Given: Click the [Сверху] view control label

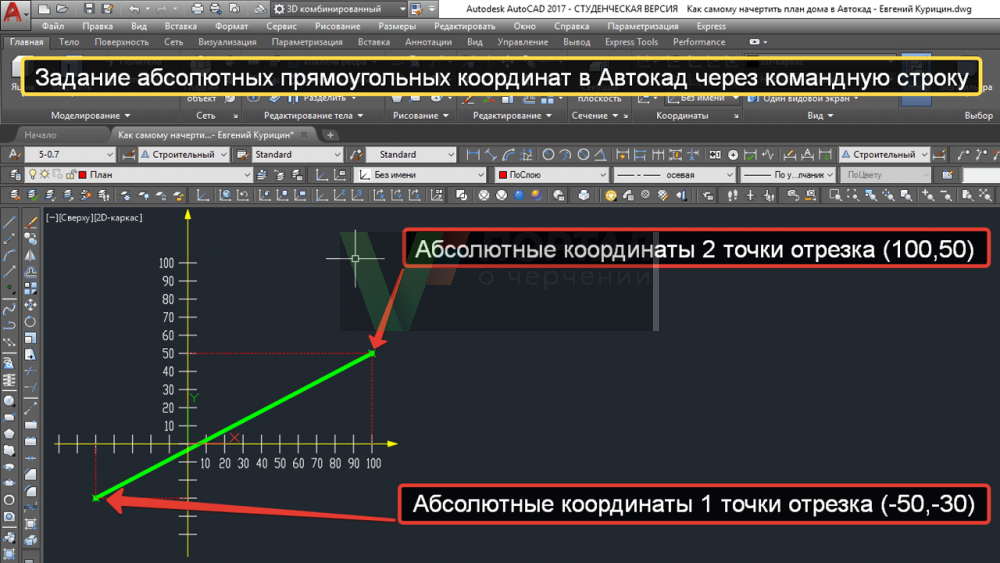Looking at the screenshot, I should (75, 217).
